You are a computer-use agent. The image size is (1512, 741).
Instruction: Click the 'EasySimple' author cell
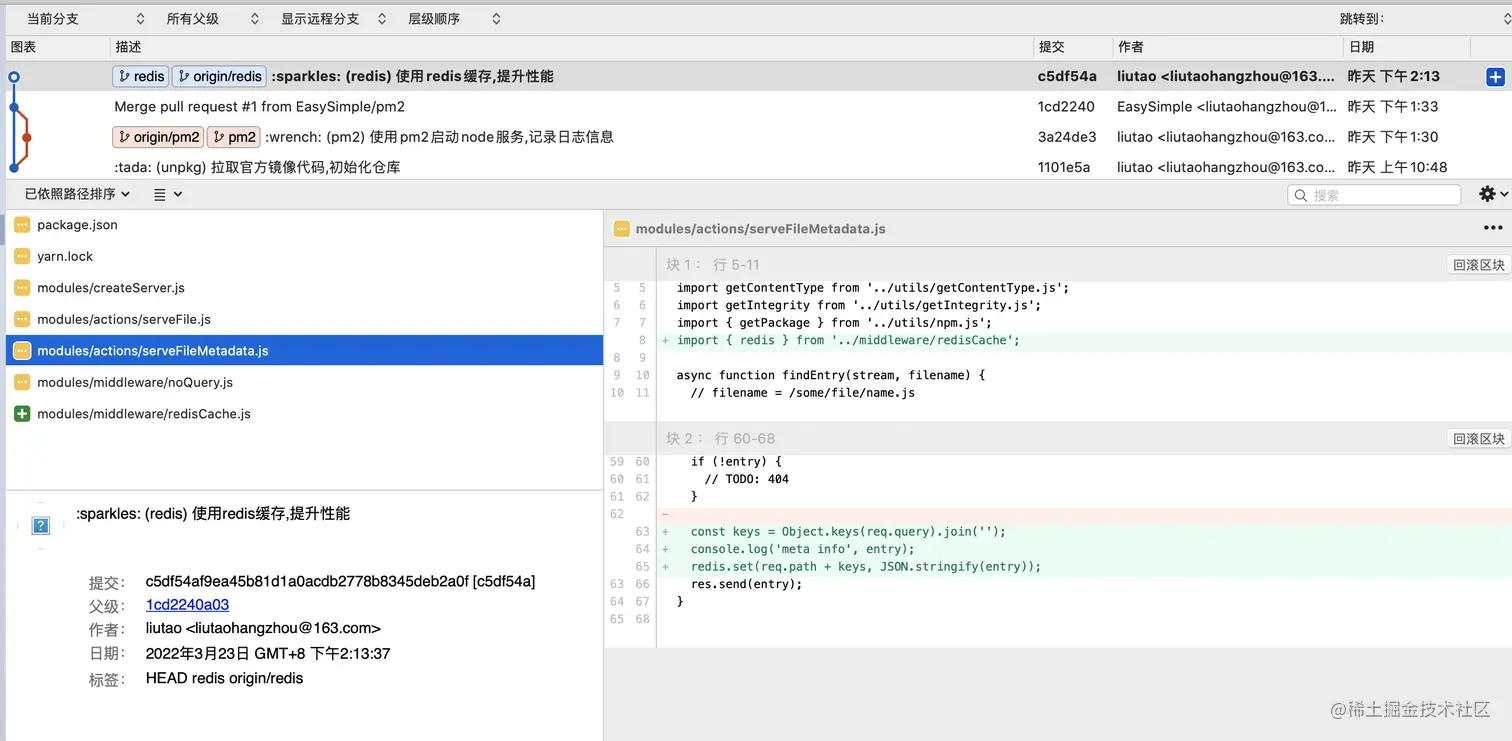[1227, 107]
